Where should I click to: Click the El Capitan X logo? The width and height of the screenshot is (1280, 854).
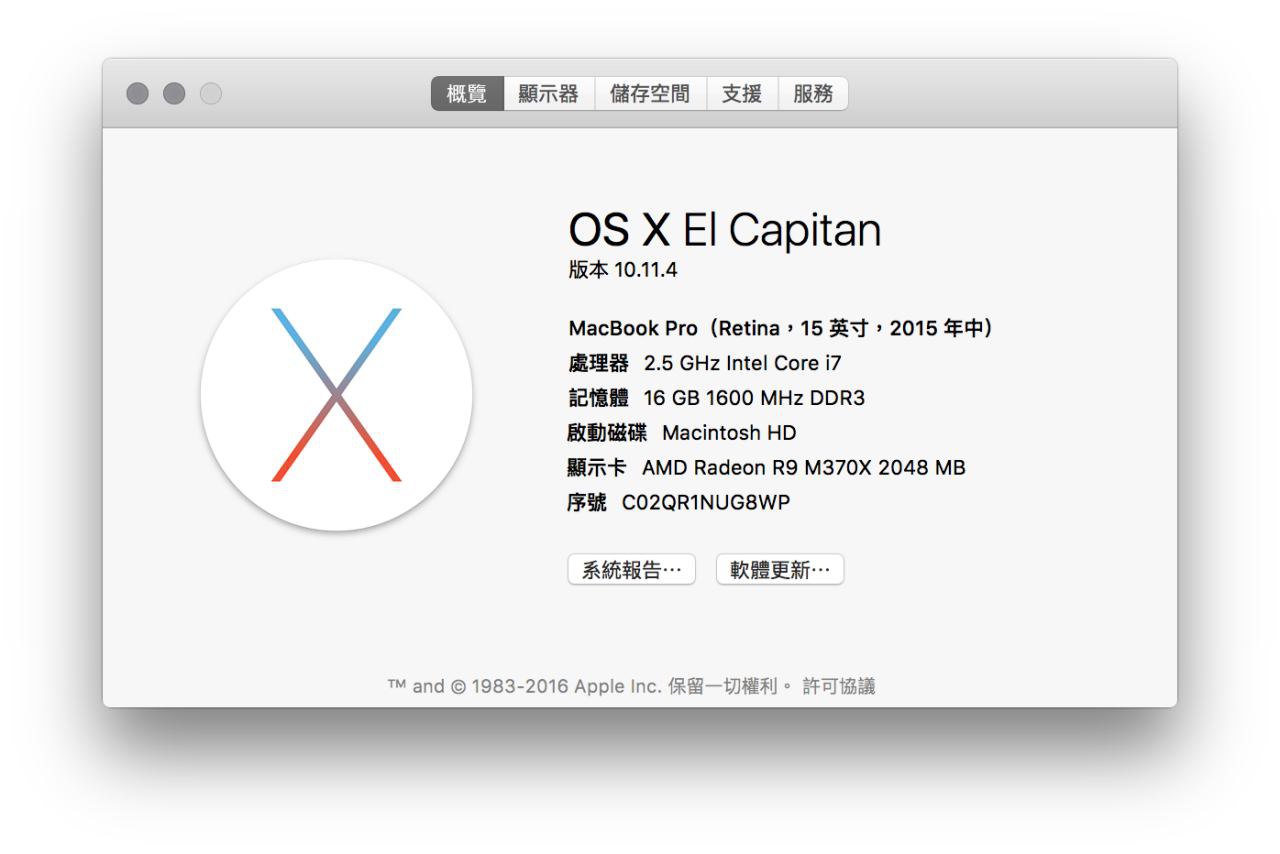coord(336,395)
